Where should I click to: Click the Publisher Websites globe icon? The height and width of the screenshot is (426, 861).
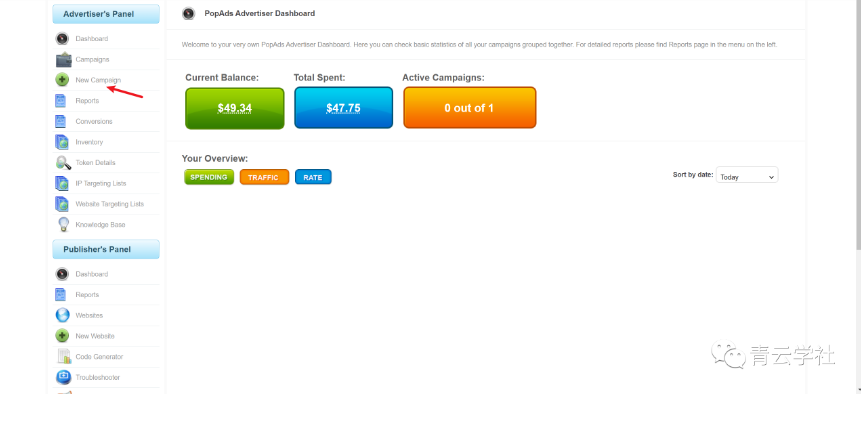(x=62, y=315)
